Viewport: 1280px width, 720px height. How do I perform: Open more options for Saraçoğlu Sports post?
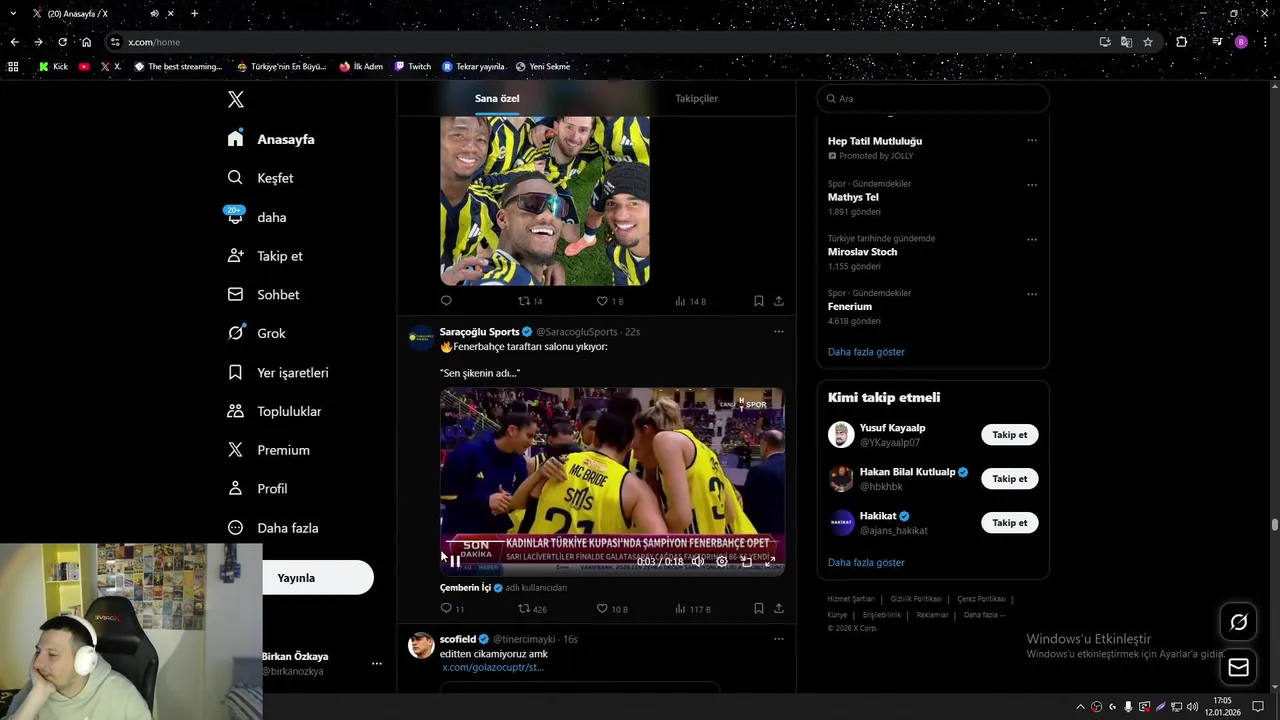click(778, 332)
